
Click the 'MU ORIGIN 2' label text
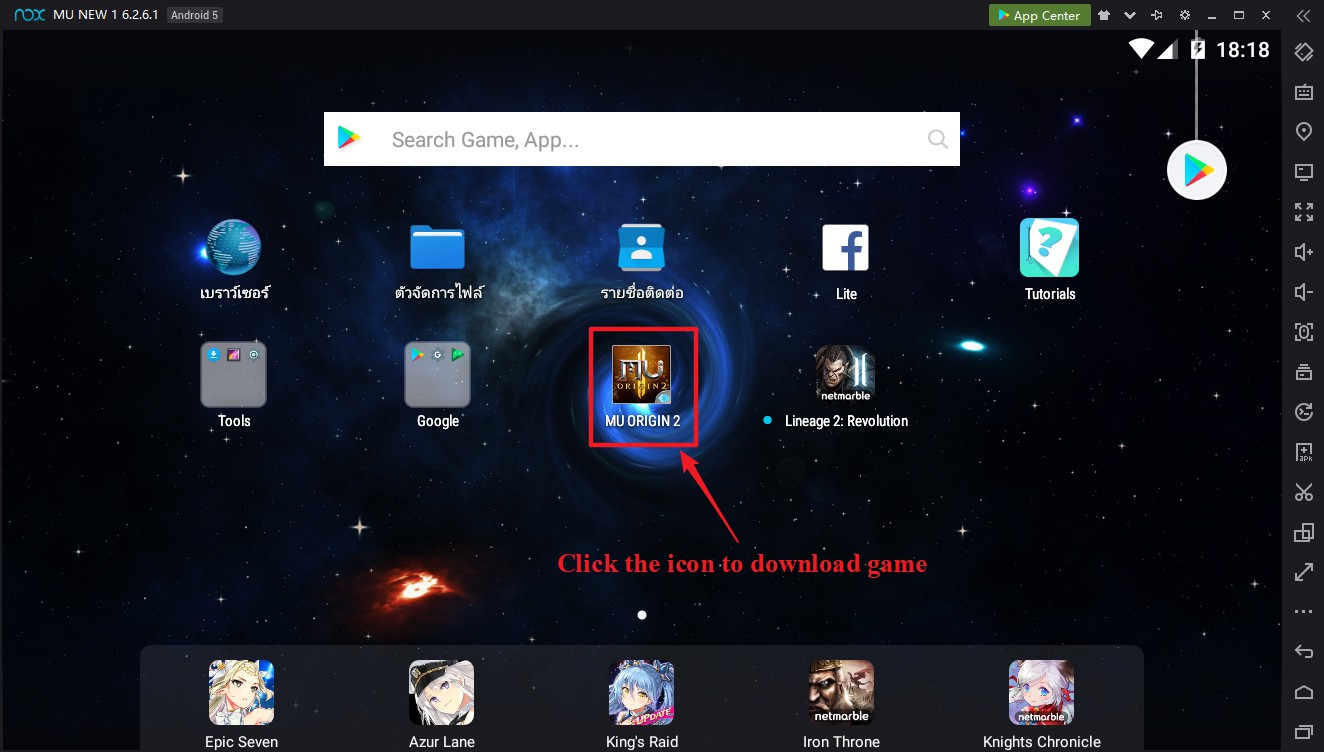(642, 421)
